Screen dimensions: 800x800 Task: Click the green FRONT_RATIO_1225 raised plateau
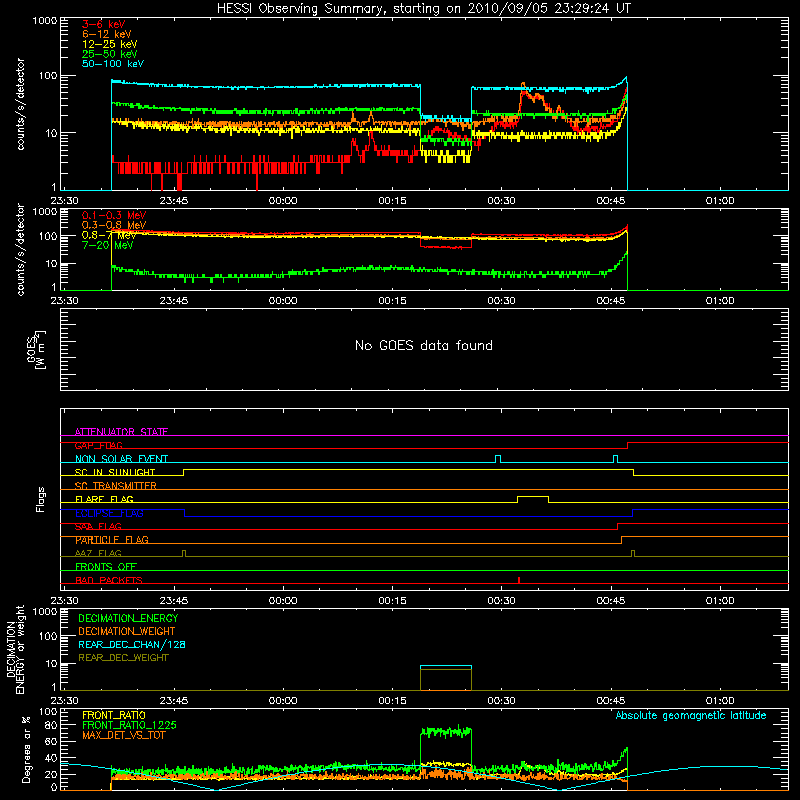[446, 733]
